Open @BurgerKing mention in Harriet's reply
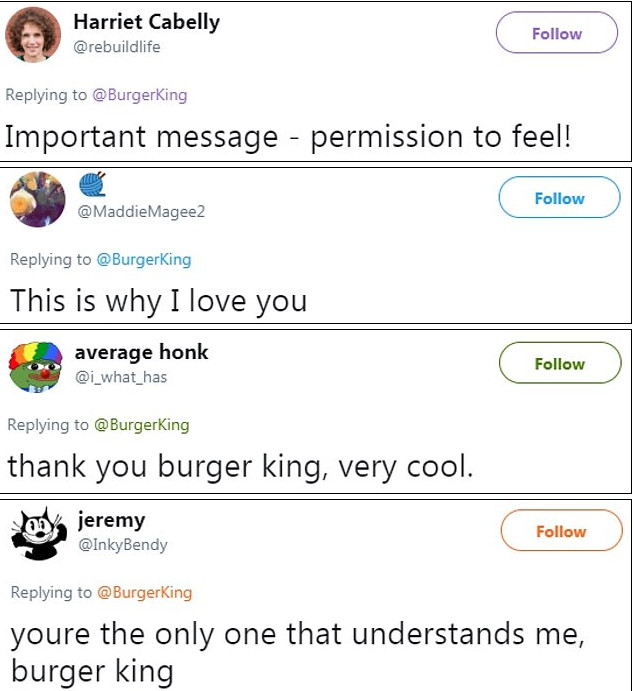This screenshot has width=634, height=691. [140, 95]
